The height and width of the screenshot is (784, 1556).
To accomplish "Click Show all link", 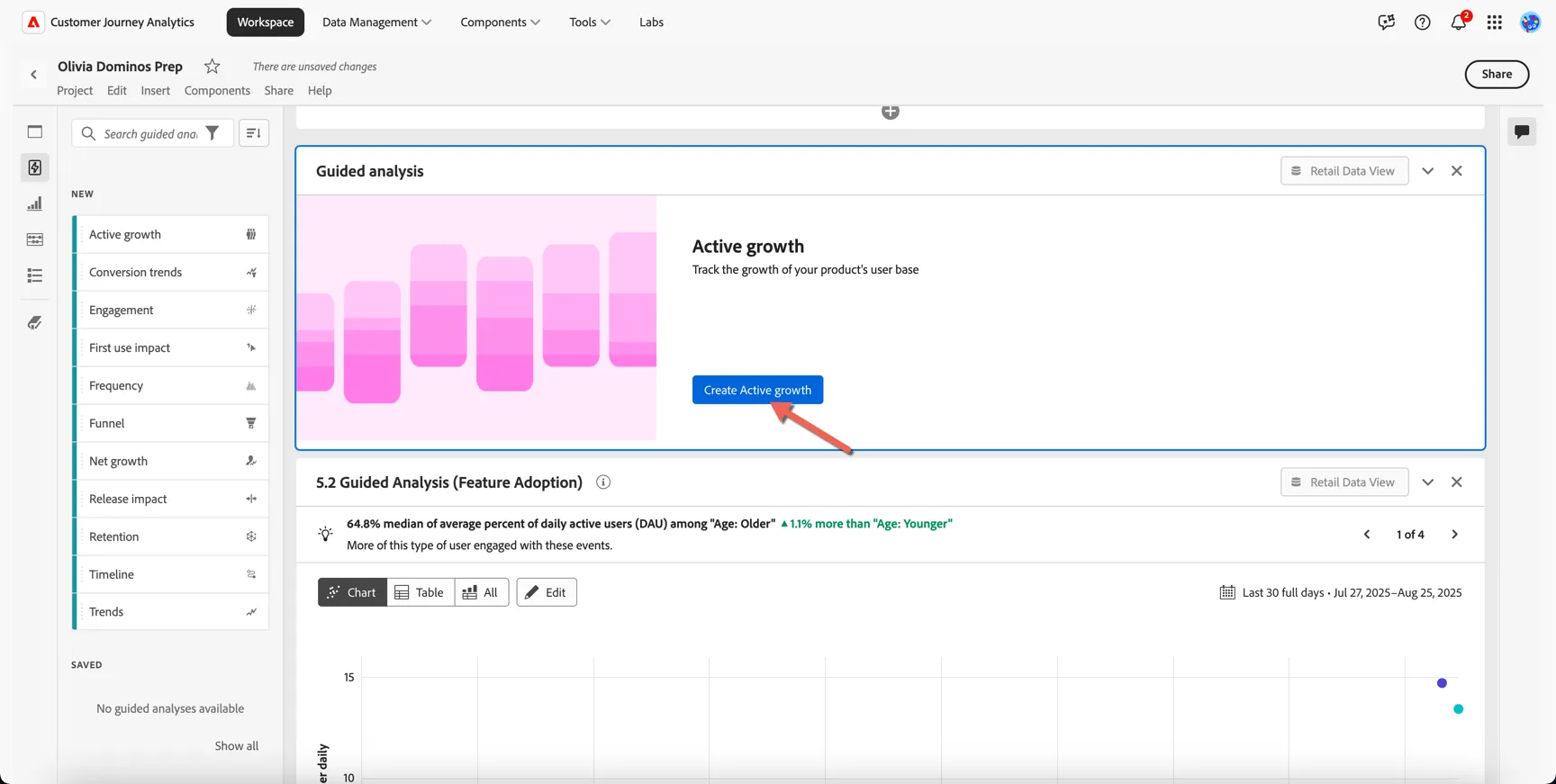I will coord(236,746).
